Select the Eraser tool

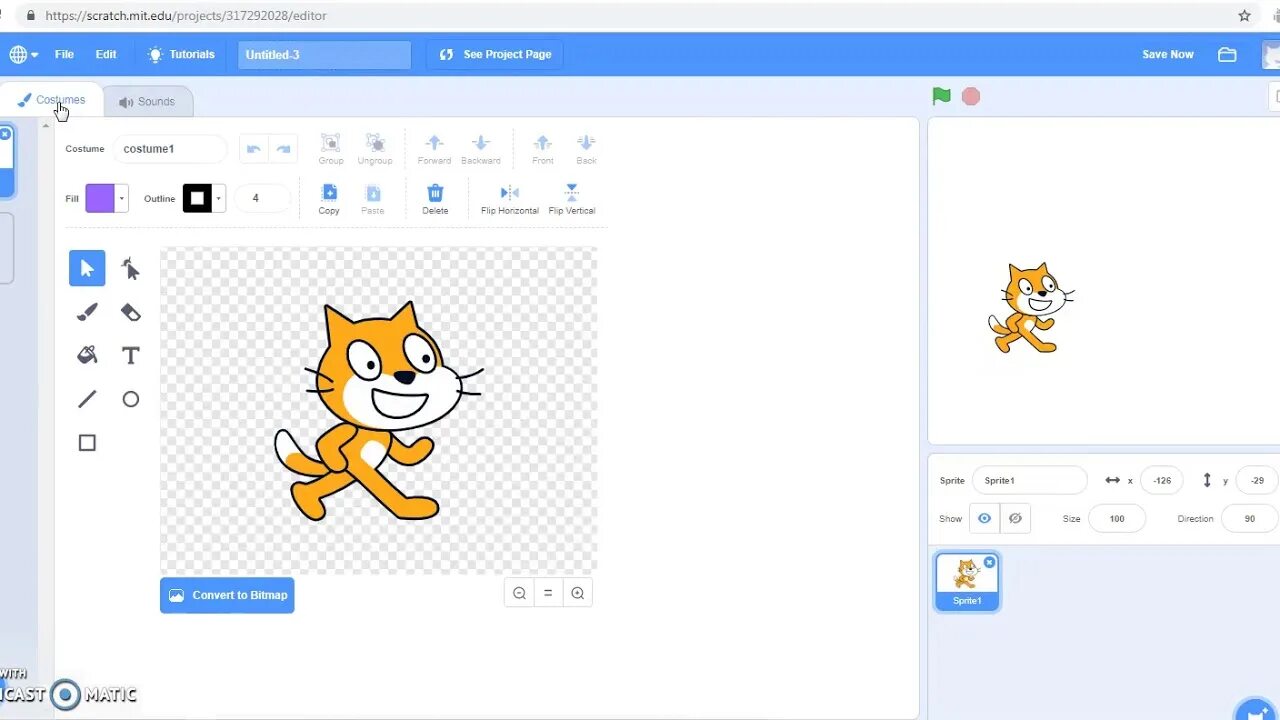click(x=130, y=312)
